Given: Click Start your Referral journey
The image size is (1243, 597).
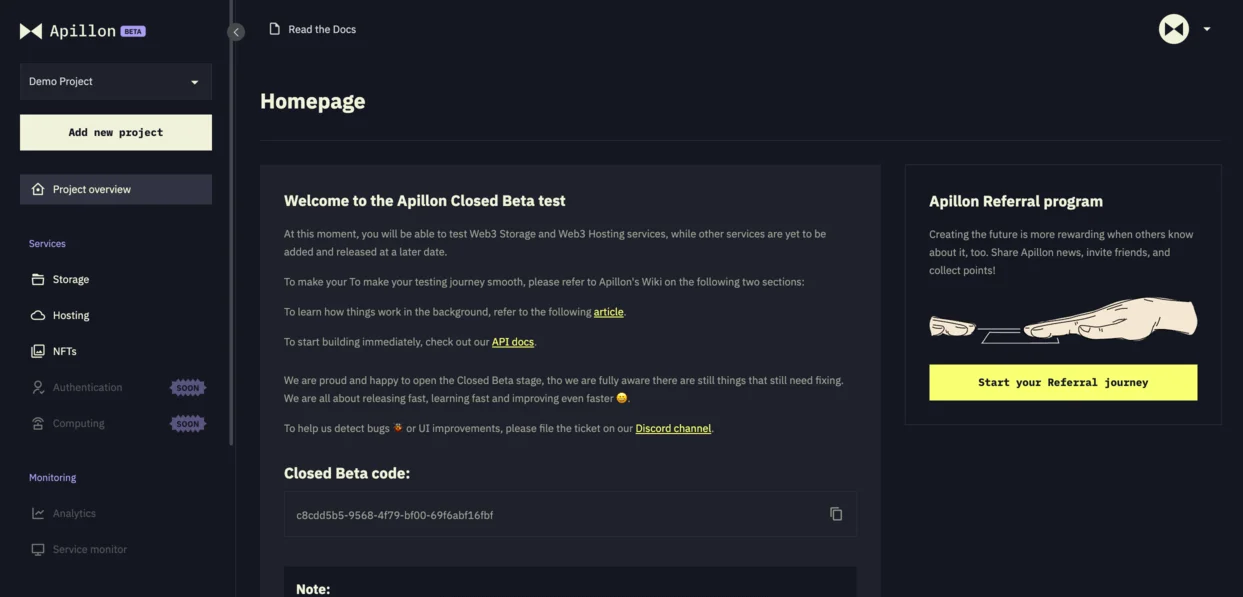Looking at the screenshot, I should [x=1062, y=382].
